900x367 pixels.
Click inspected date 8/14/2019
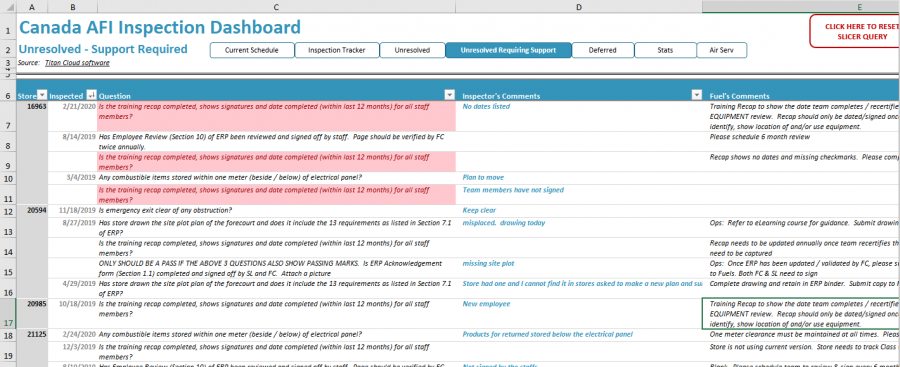point(79,137)
